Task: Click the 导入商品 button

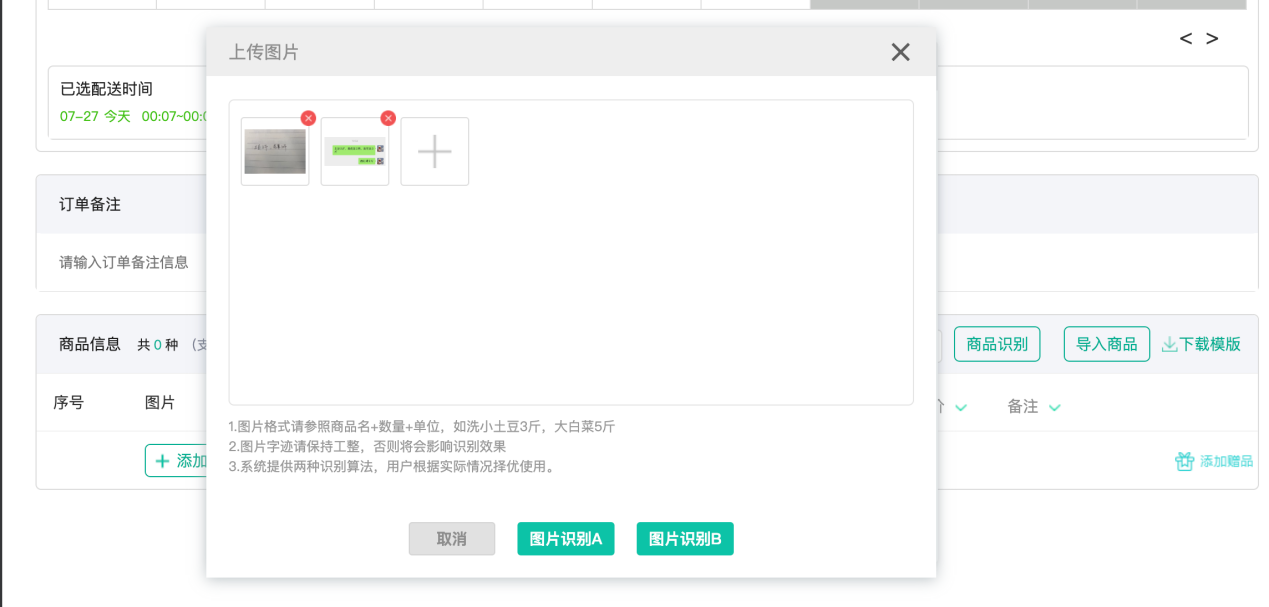Action: tap(1106, 343)
